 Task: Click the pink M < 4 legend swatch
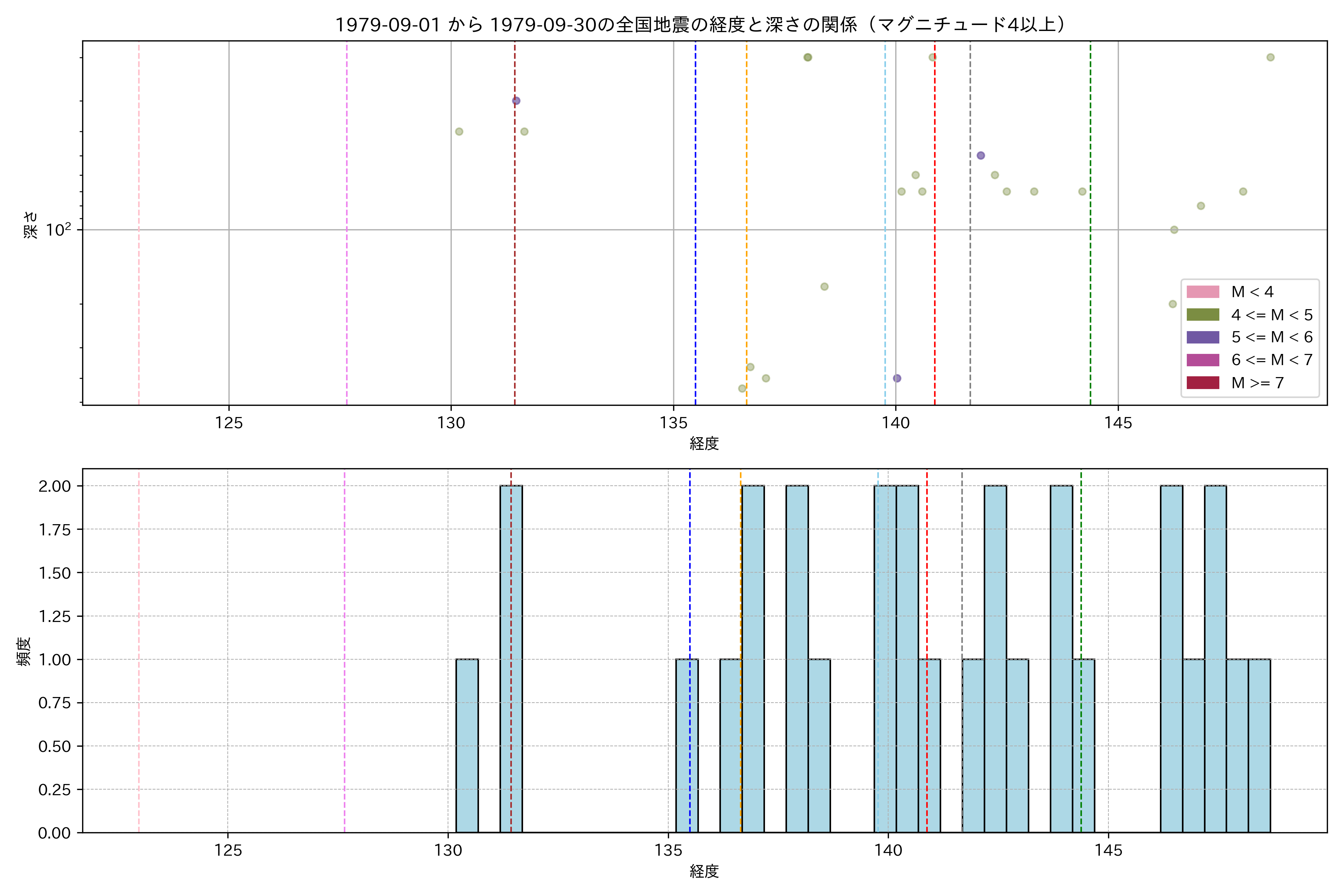(x=1202, y=292)
